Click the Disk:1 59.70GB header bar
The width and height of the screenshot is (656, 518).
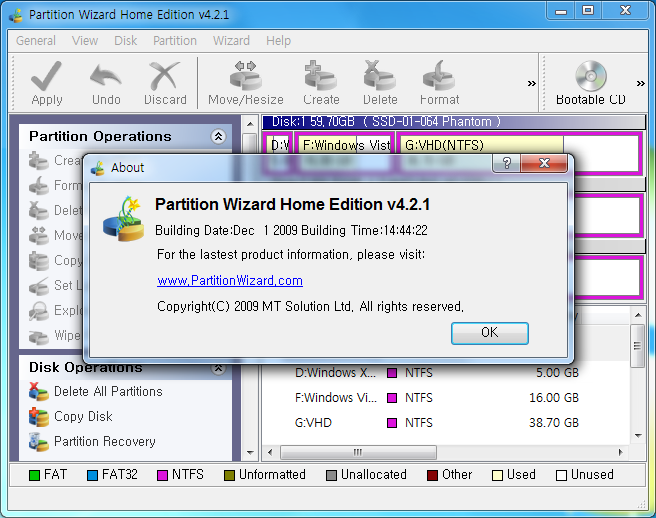[x=454, y=122]
